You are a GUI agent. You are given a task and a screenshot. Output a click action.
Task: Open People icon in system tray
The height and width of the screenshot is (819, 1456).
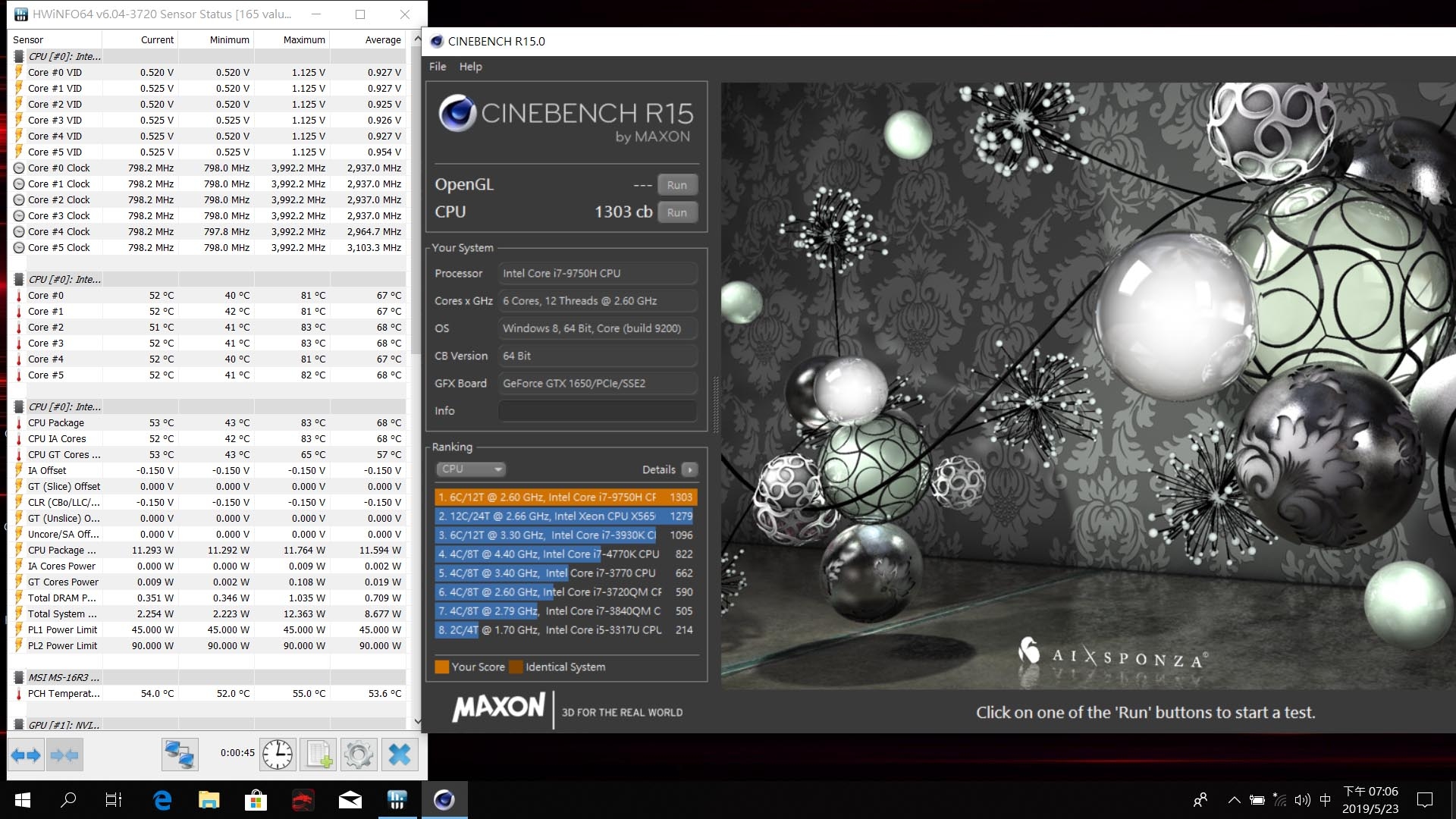1200,800
